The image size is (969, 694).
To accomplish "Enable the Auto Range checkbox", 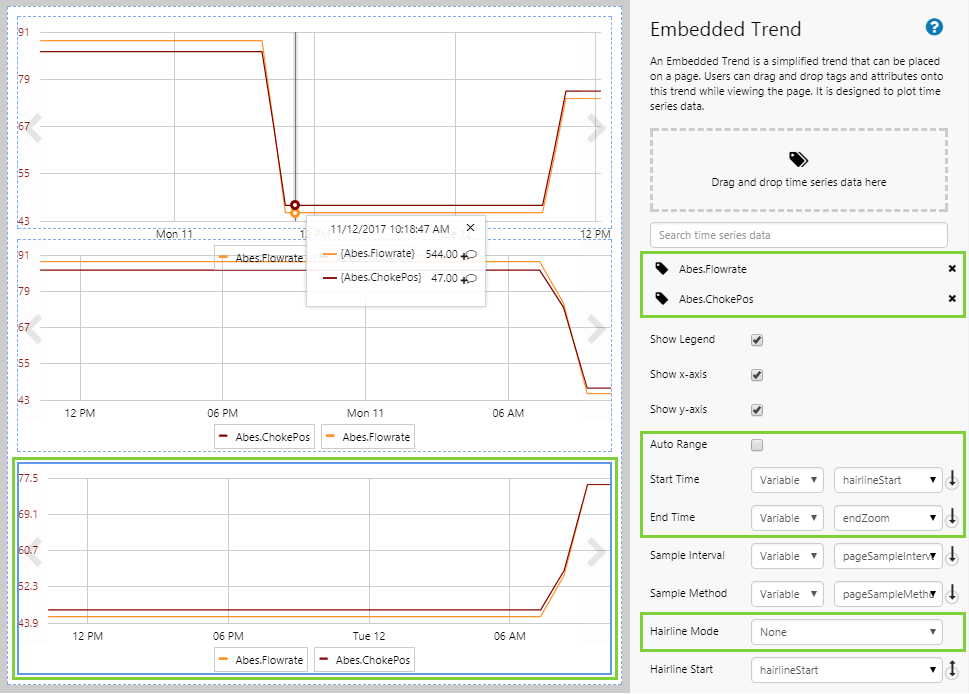I will coord(757,445).
